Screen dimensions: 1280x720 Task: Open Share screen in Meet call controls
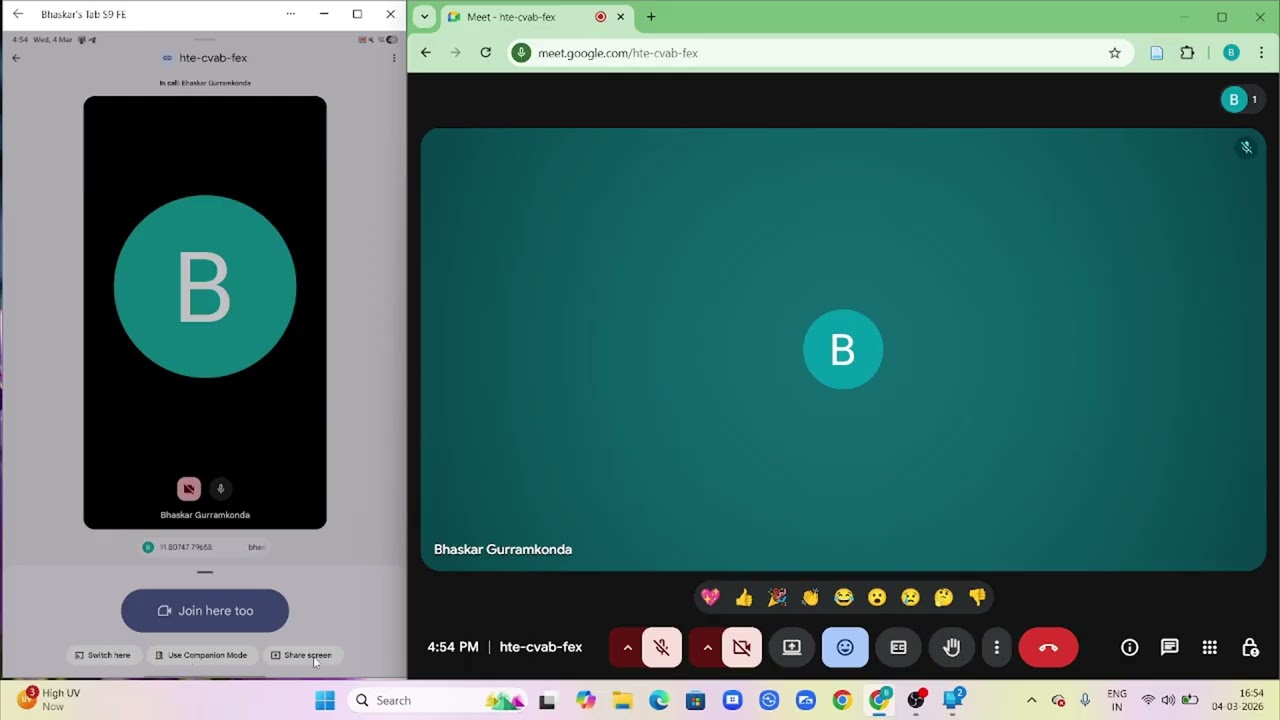792,647
